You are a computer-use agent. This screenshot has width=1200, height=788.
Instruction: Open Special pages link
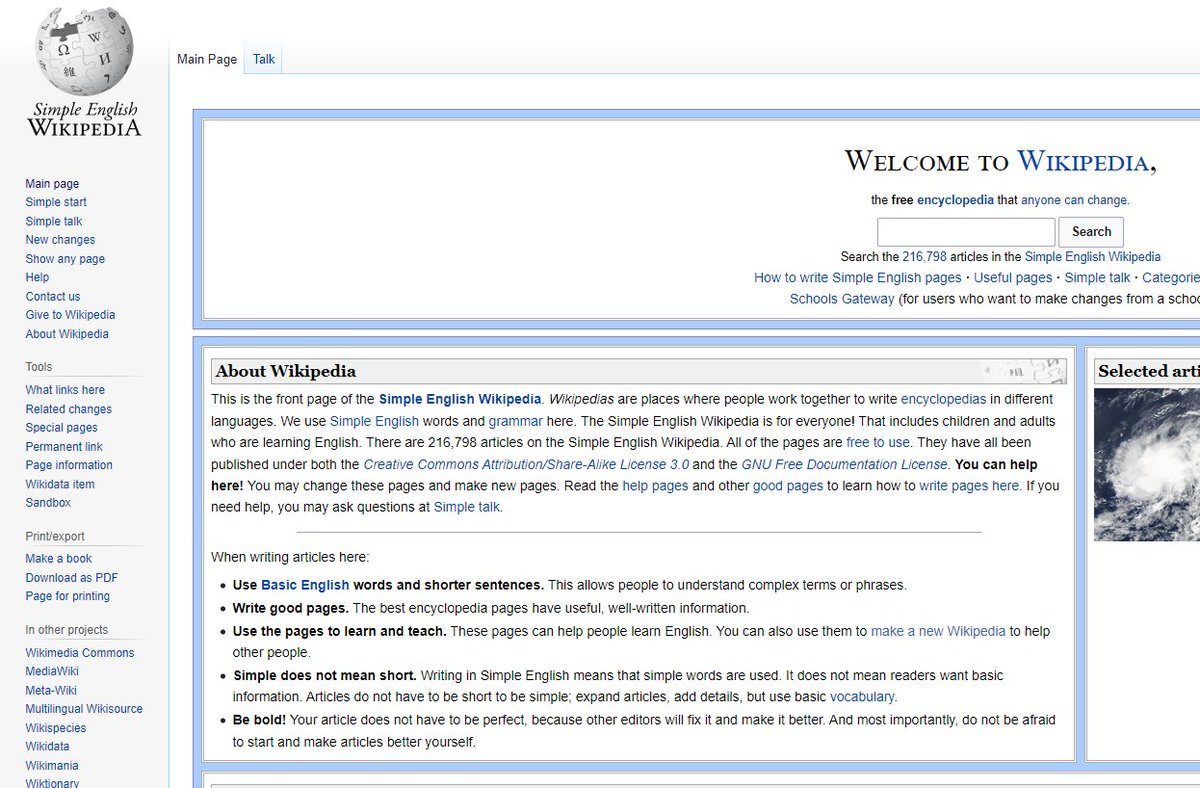[62, 428]
